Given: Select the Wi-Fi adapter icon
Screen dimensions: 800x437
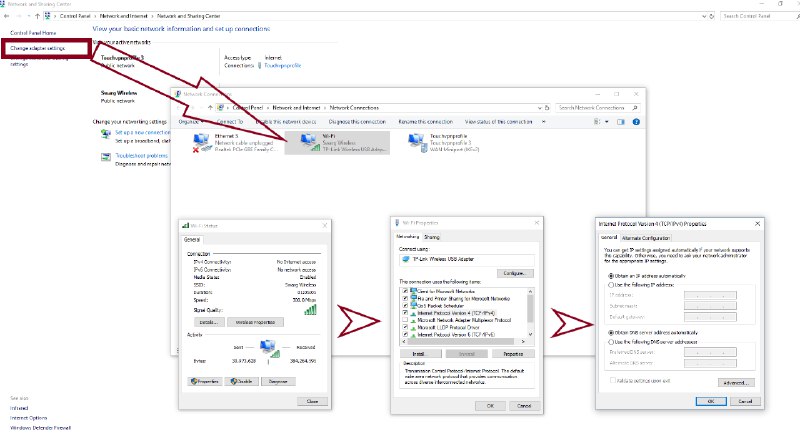Looking at the screenshot, I should pos(300,141).
